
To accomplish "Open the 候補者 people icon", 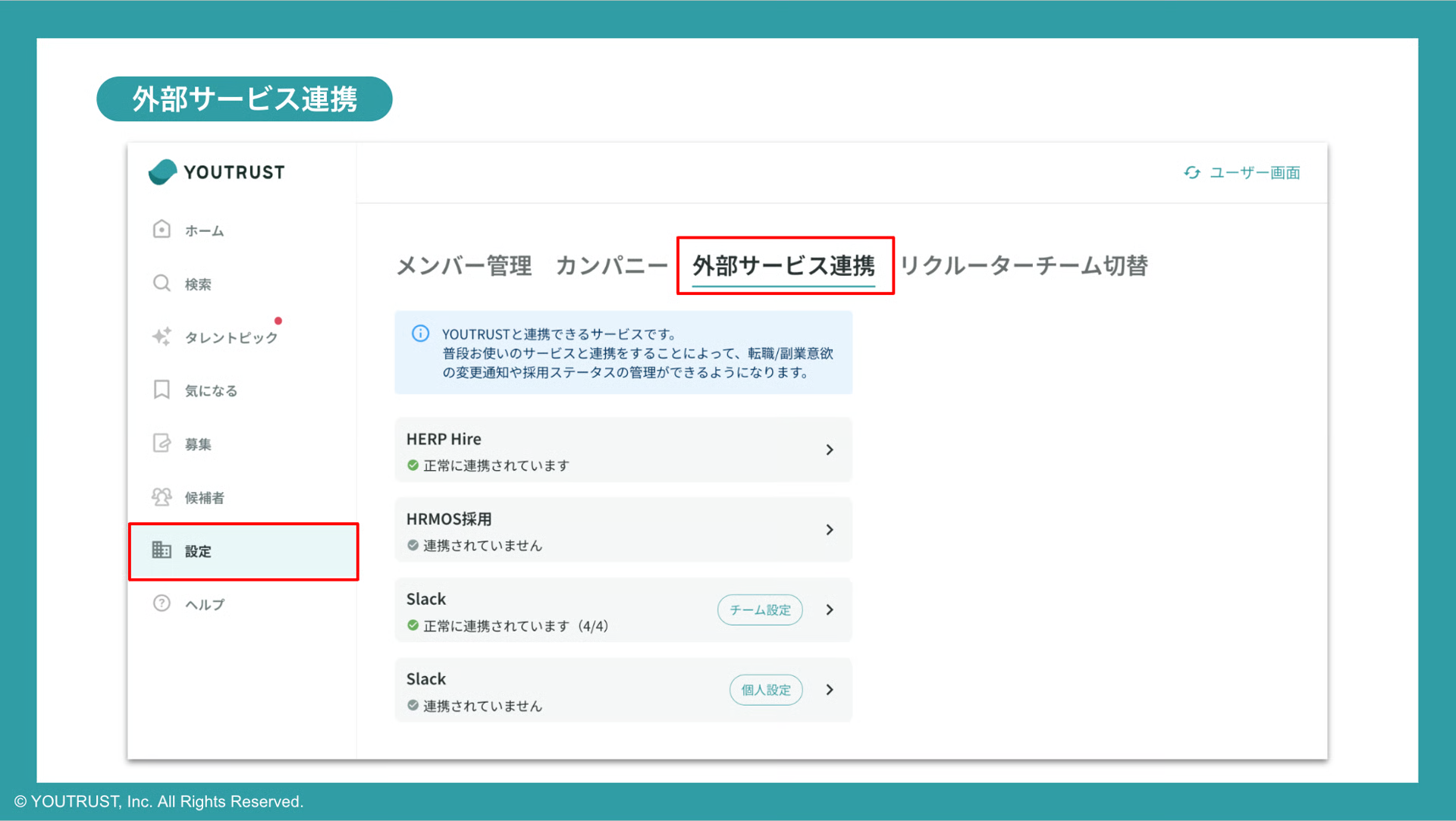I will click(x=162, y=497).
